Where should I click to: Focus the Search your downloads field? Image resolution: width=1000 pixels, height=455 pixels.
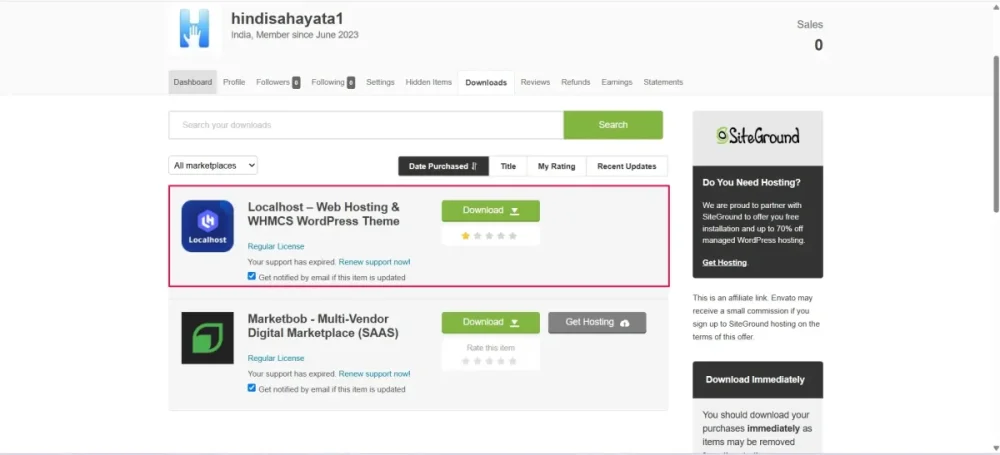coord(366,125)
